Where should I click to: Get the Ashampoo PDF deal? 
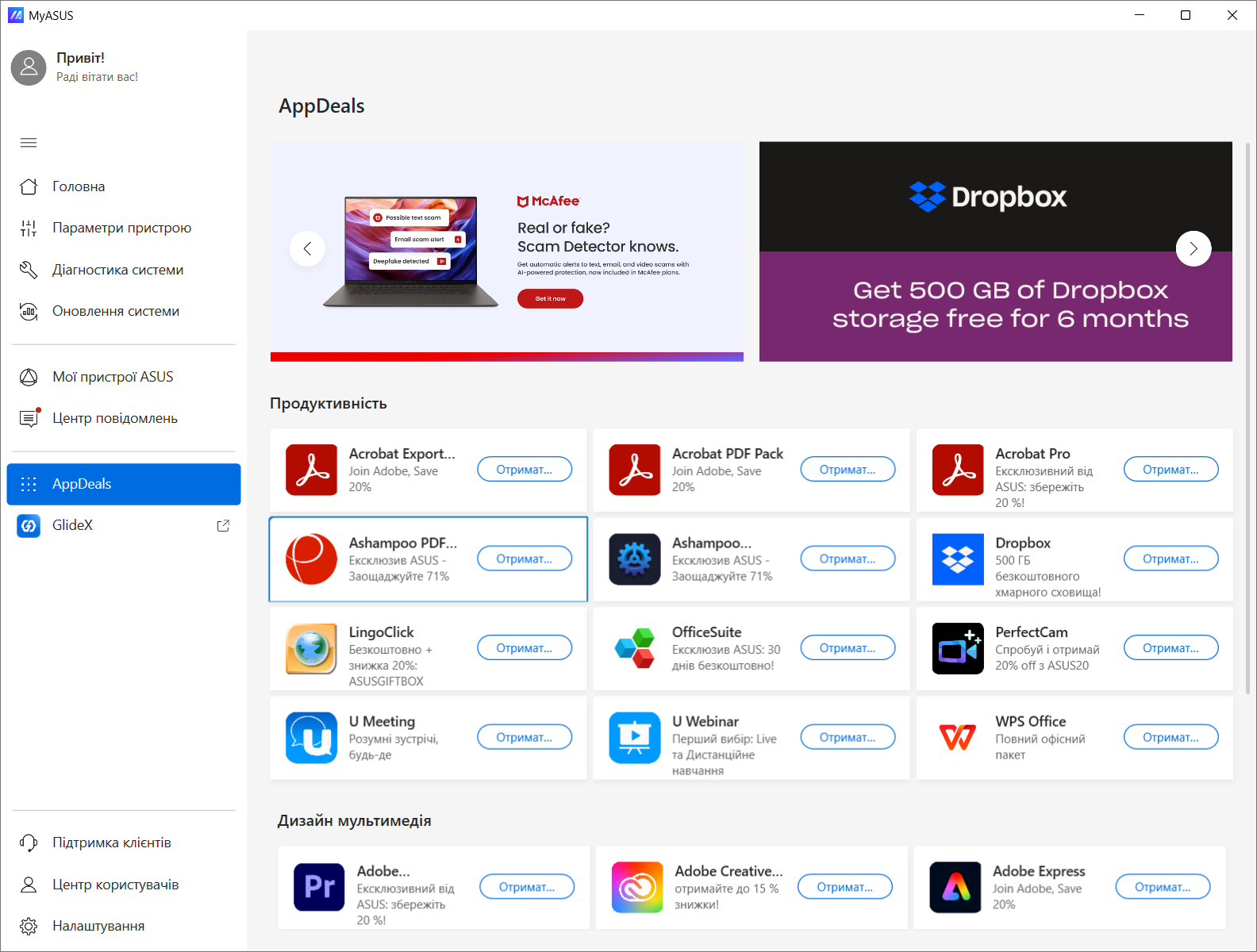click(525, 559)
